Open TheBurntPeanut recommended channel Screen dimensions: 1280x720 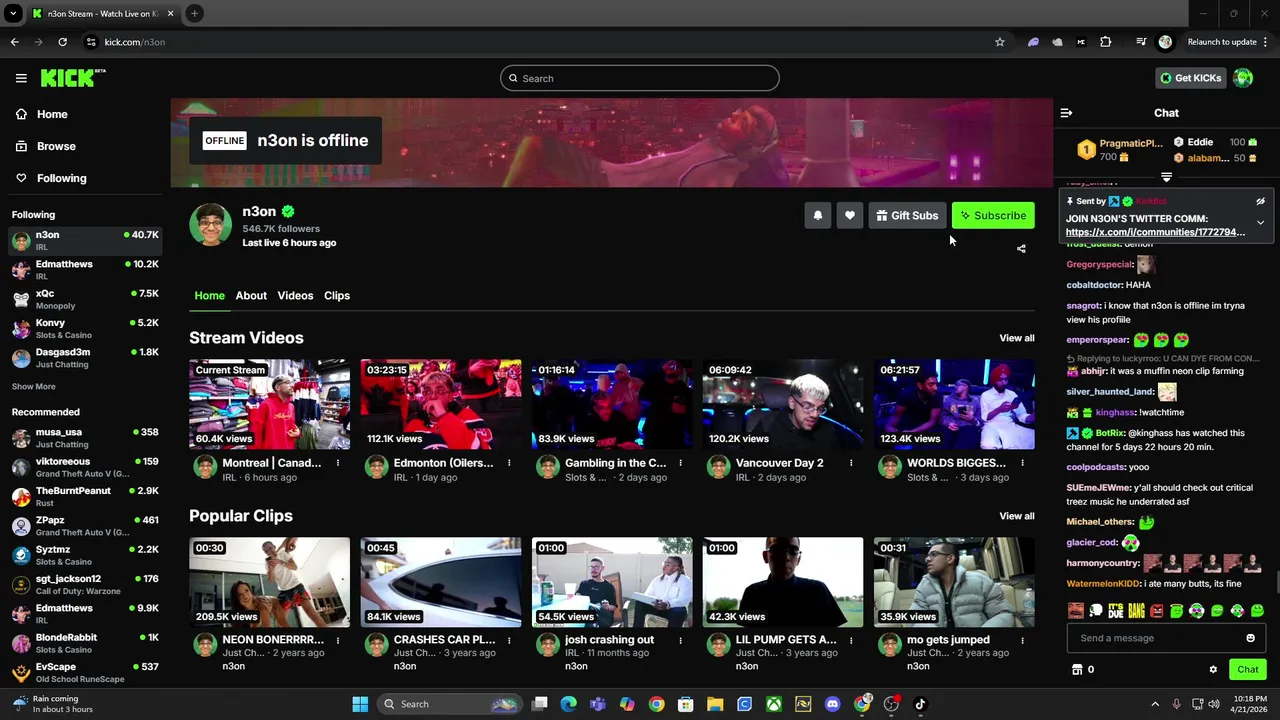85,496
